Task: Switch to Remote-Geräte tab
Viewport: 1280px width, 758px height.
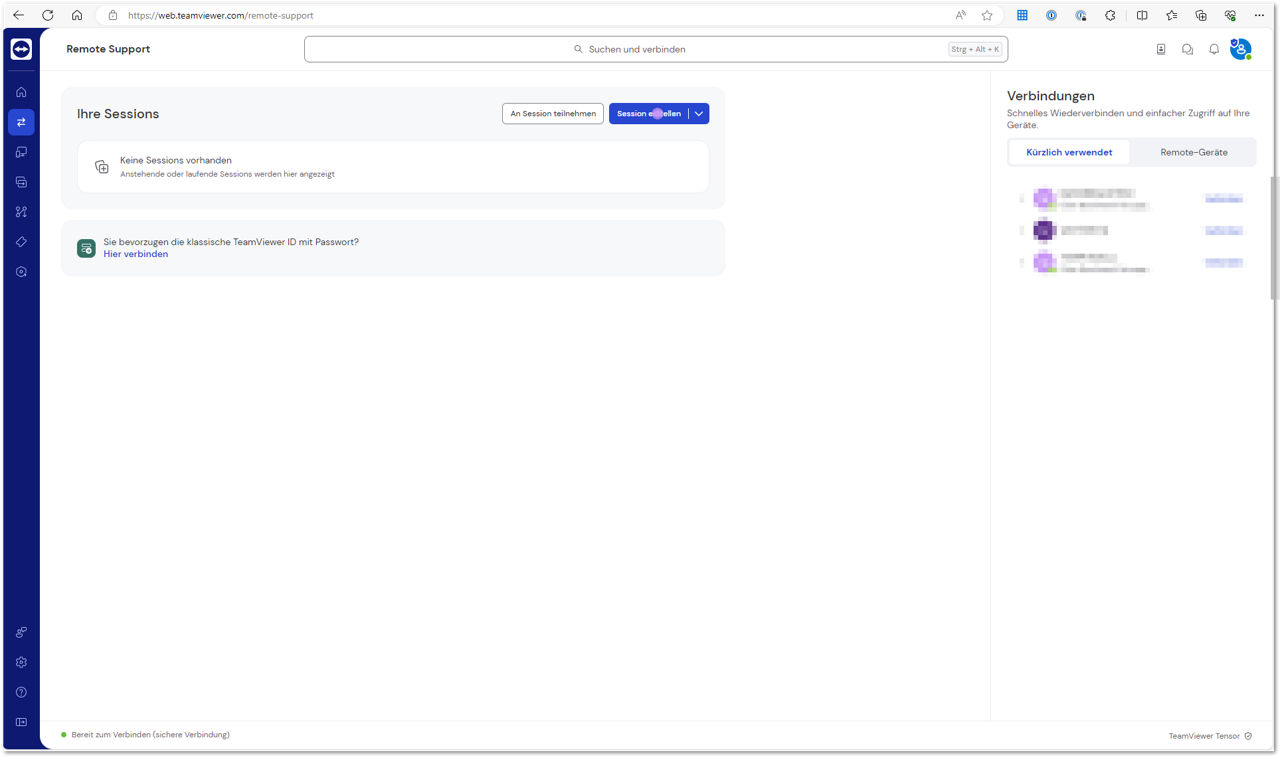Action: 1194,152
